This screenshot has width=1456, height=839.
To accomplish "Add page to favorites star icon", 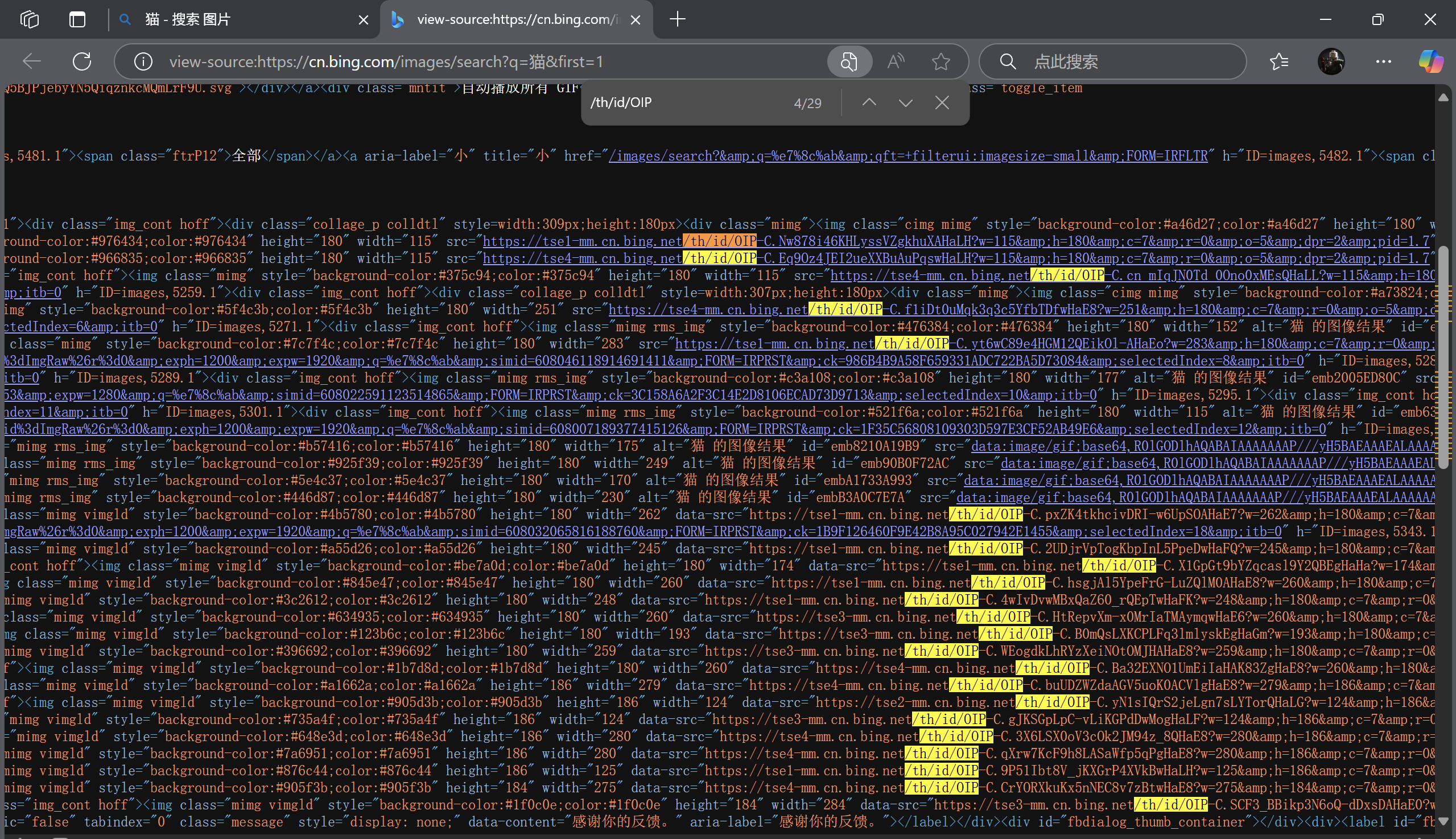I will [x=941, y=61].
